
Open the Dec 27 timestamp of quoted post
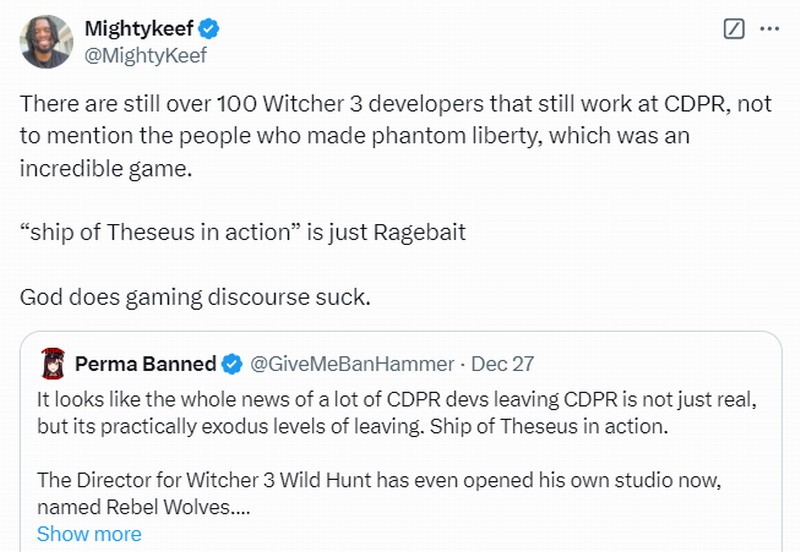502,364
